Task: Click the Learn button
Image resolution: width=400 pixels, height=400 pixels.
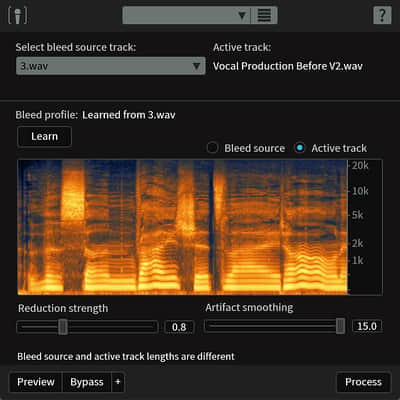Action: [x=44, y=136]
